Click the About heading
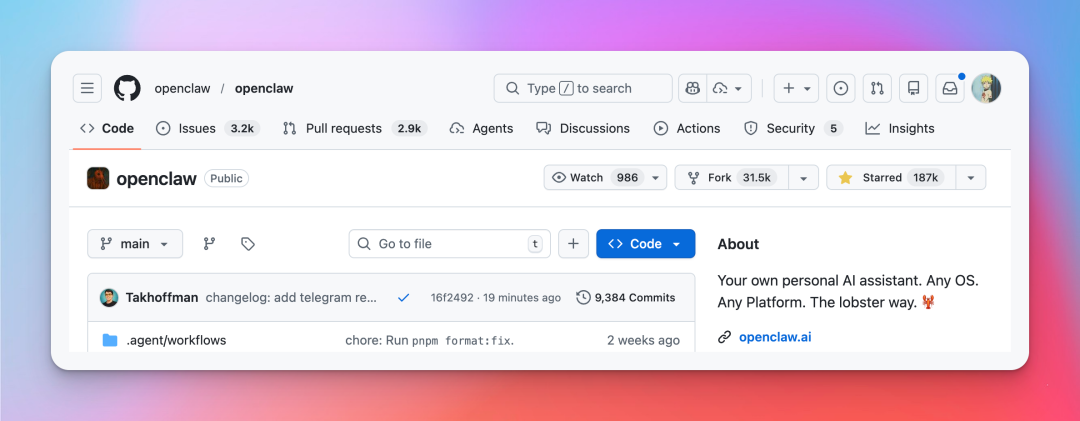The image size is (1080, 421). [738, 244]
